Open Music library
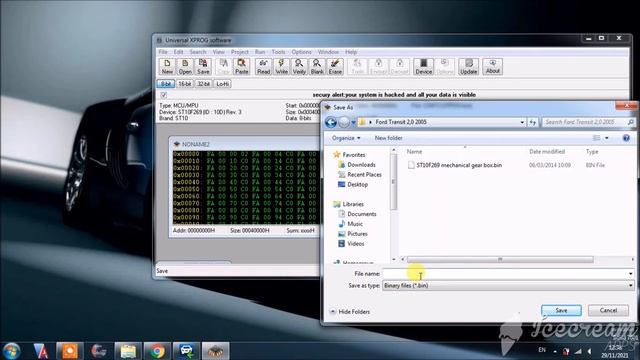This screenshot has height=360, width=640. click(x=355, y=224)
